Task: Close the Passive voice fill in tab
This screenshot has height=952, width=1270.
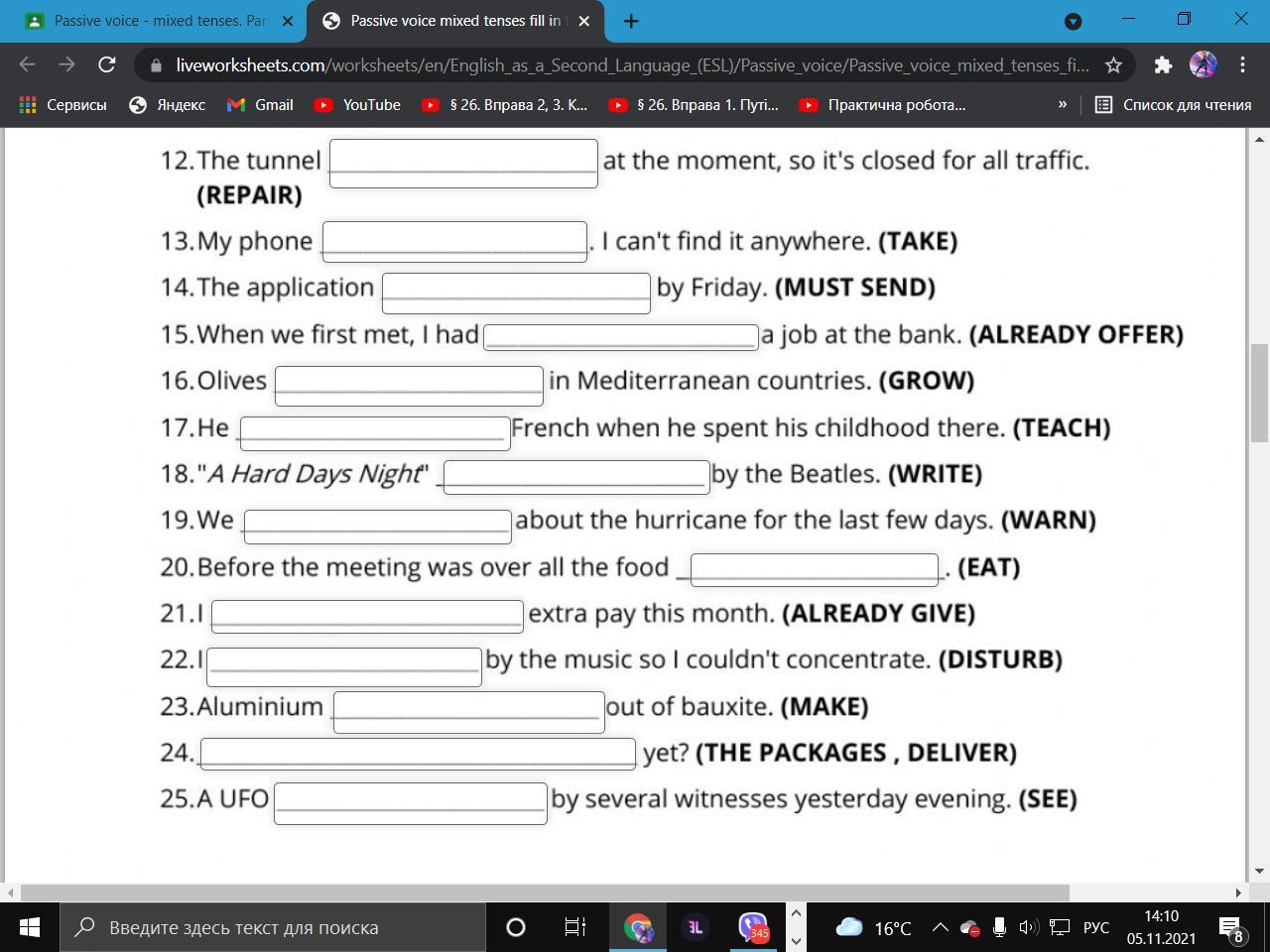Action: point(583,21)
